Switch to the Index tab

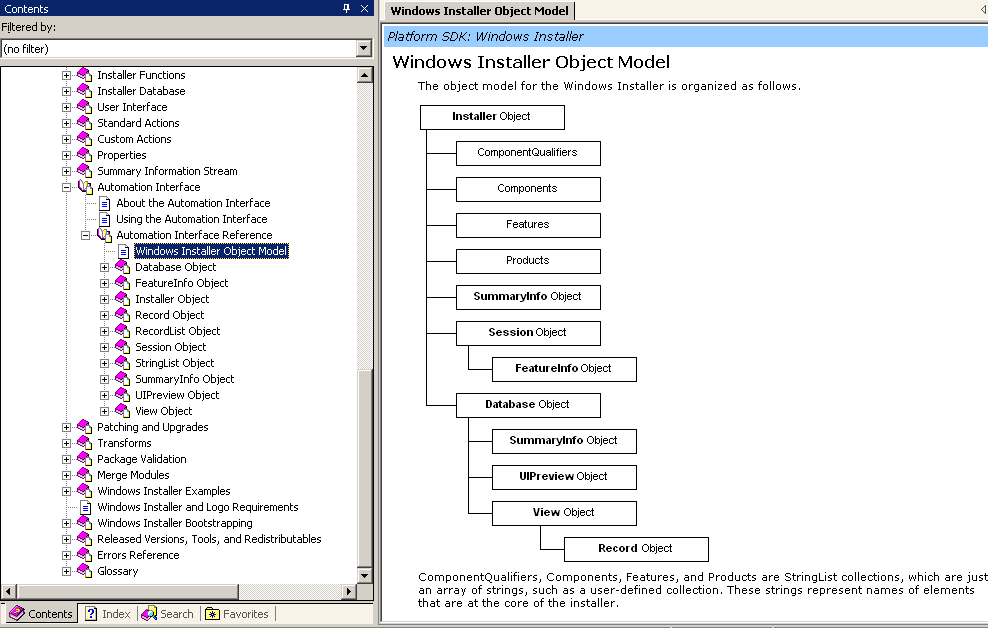(x=108, y=614)
